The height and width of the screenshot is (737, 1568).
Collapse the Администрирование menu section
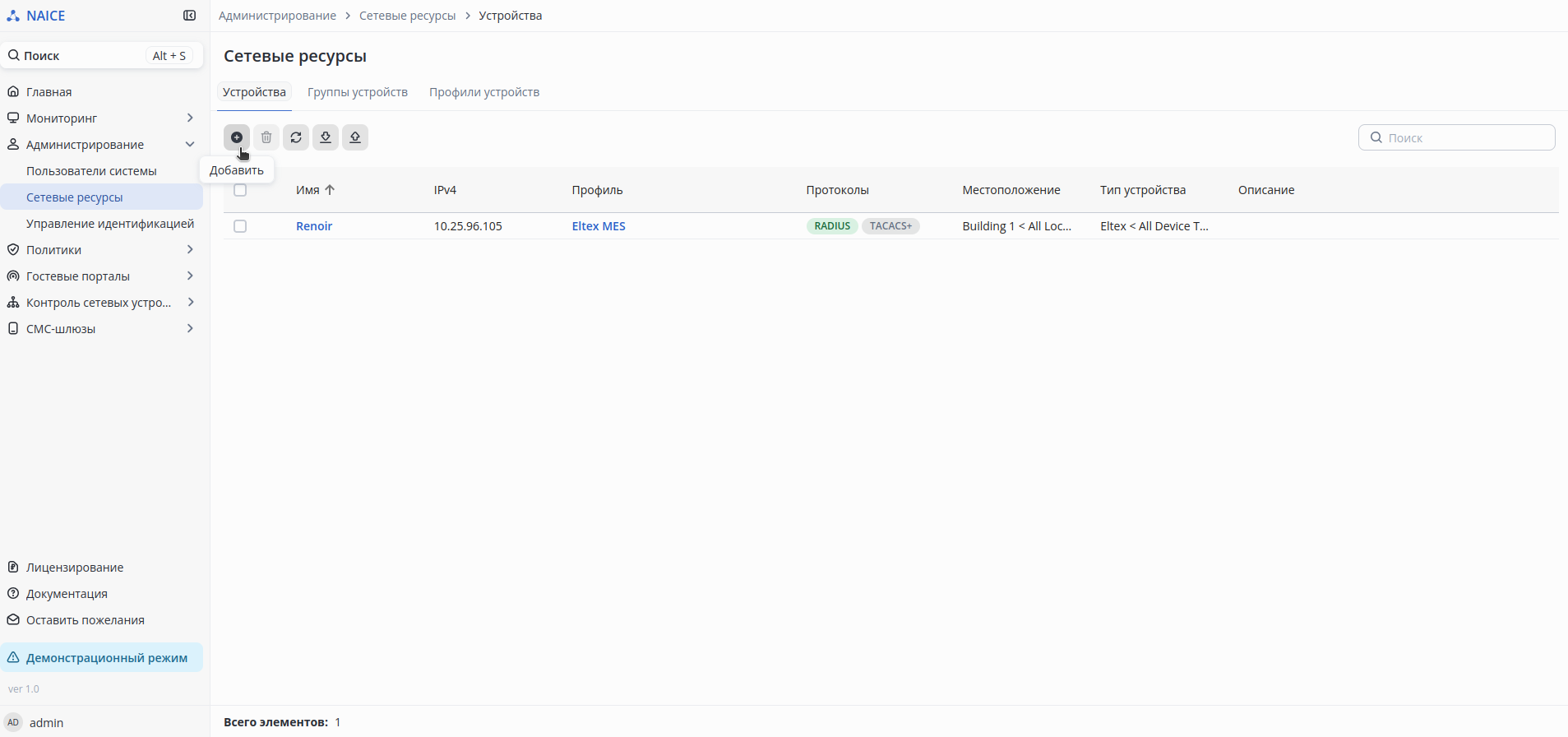click(190, 145)
